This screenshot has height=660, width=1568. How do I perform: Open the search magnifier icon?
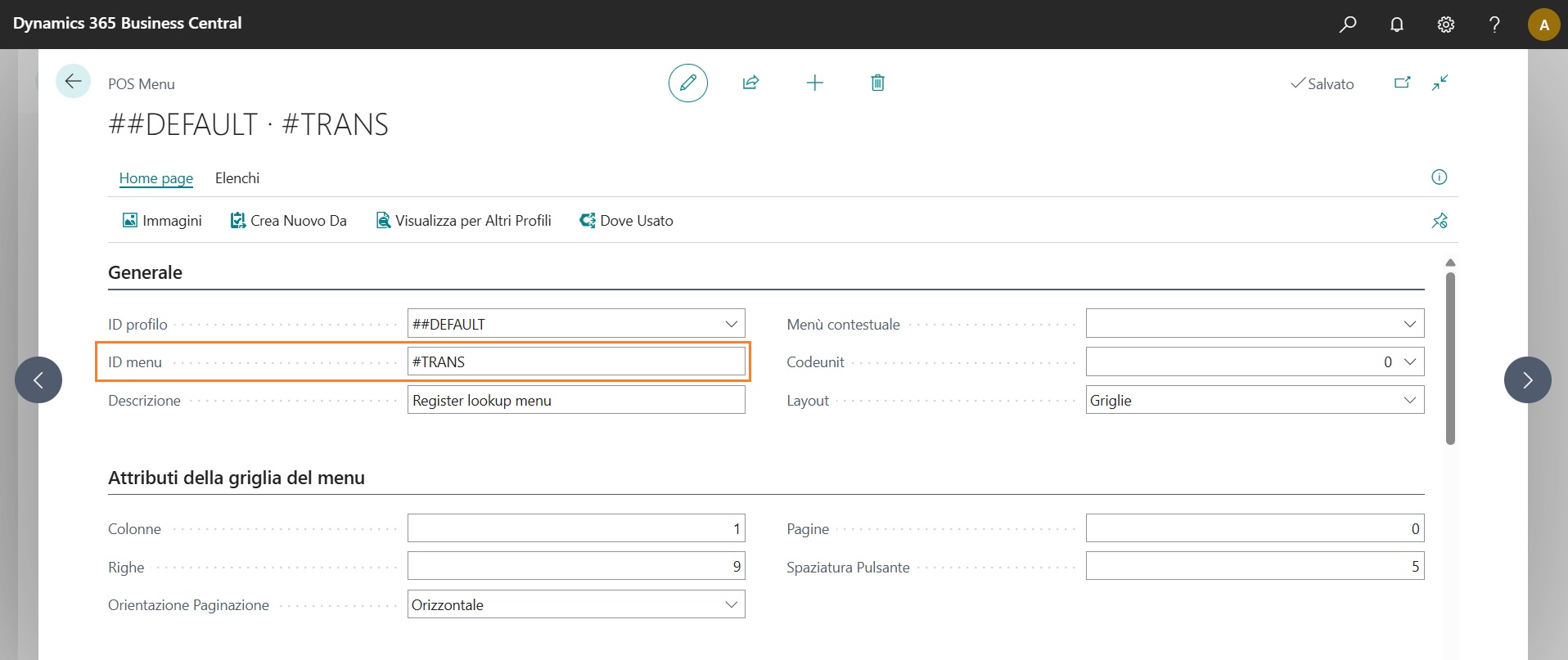coord(1347,25)
